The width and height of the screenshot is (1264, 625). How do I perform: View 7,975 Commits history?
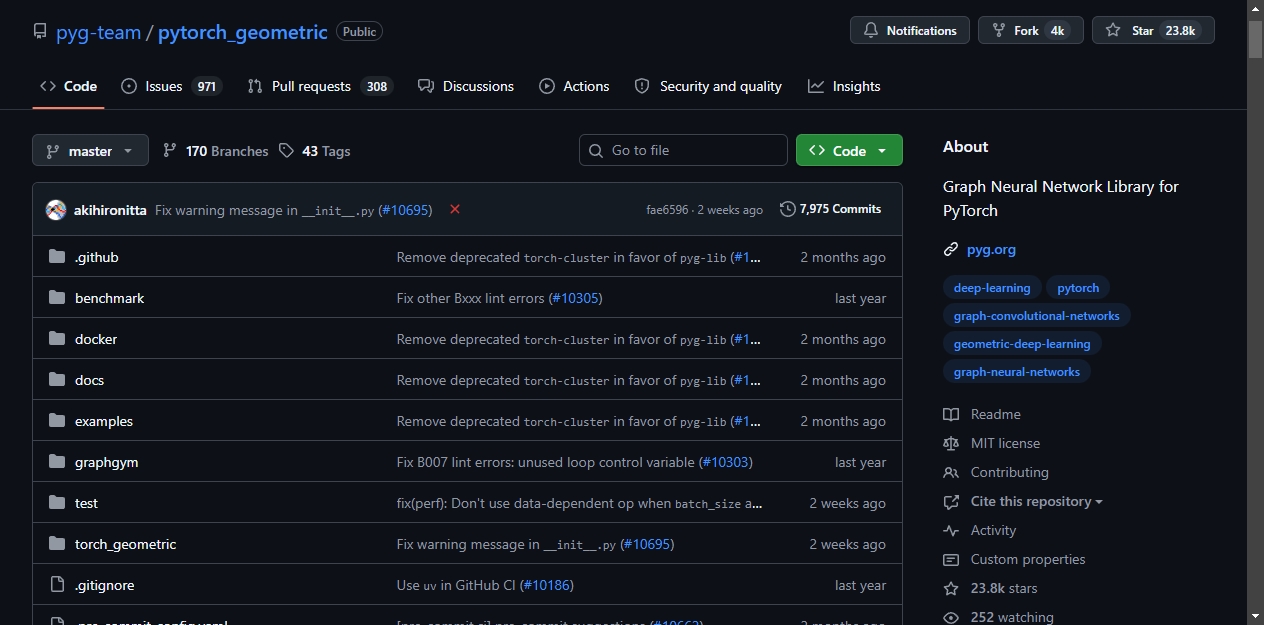point(831,209)
